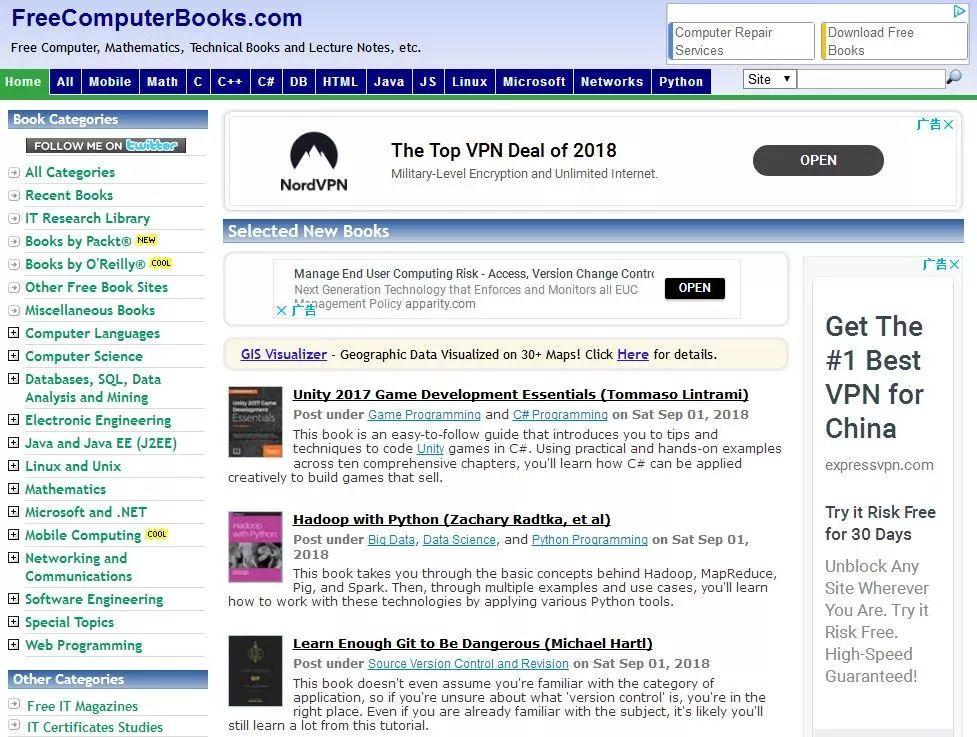977x737 pixels.
Task: Close the ExpressVPN sidebar ad
Action: pyautogui.click(x=955, y=264)
